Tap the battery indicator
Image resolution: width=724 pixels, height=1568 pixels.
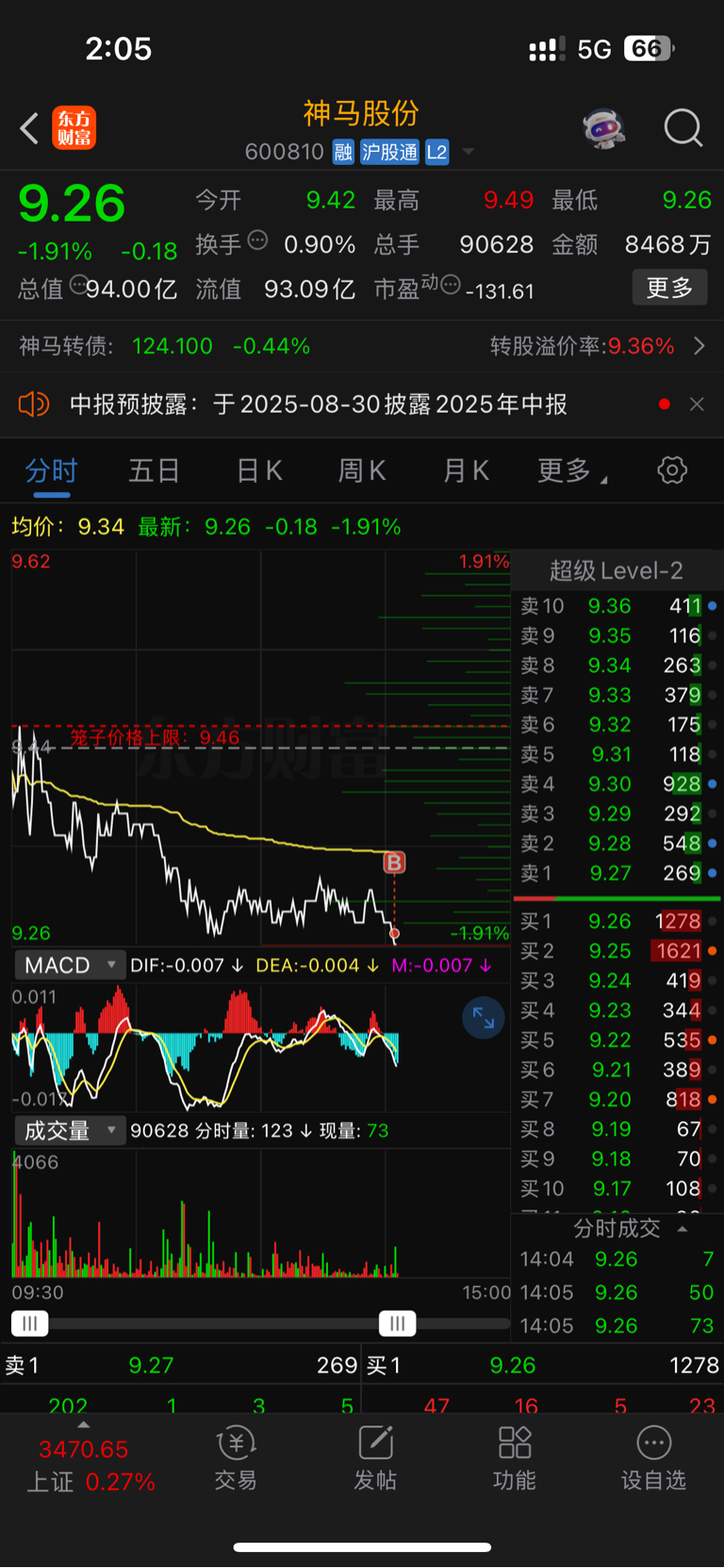click(x=650, y=49)
